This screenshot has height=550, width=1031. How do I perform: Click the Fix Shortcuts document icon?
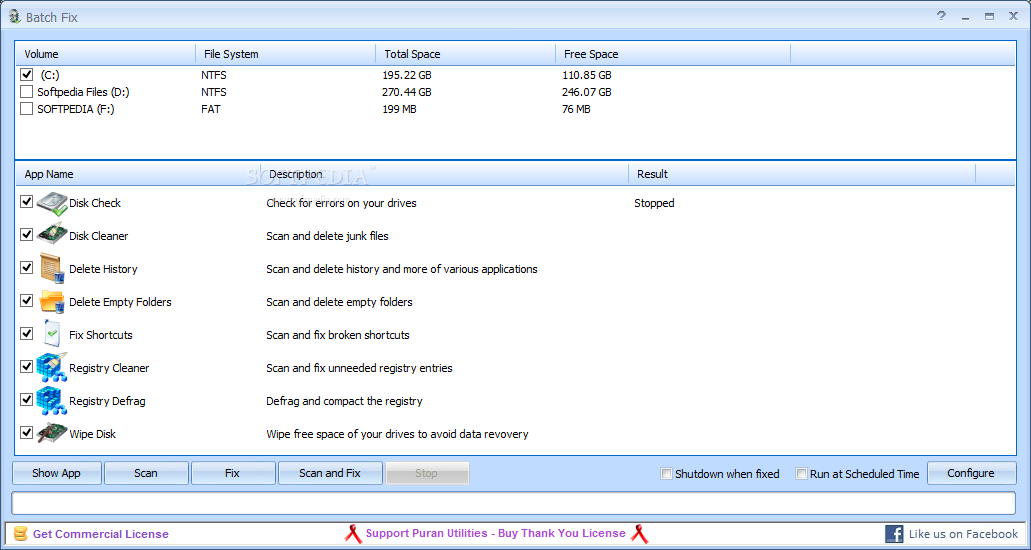(x=52, y=334)
